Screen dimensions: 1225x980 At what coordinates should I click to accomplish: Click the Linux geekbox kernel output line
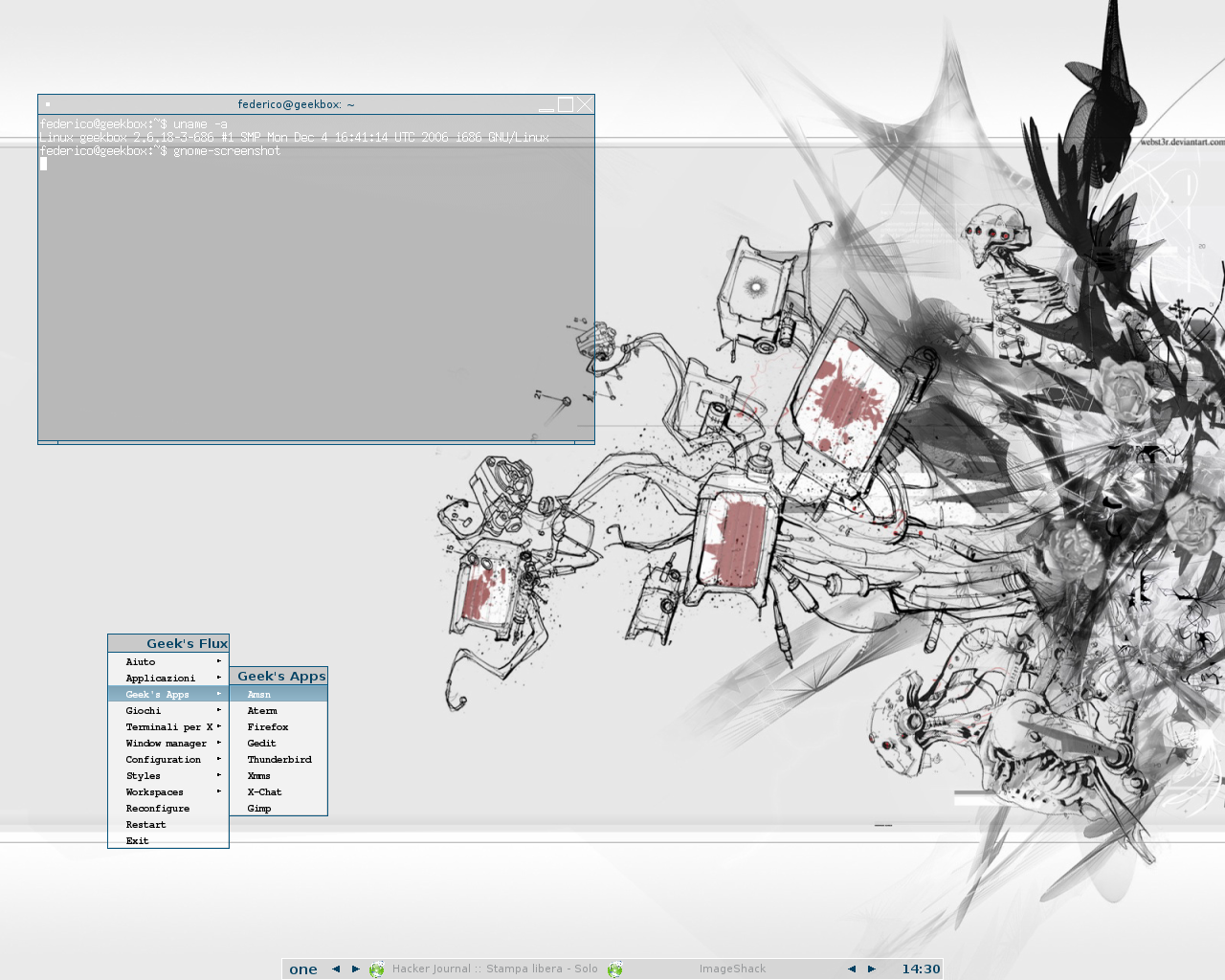(295, 137)
